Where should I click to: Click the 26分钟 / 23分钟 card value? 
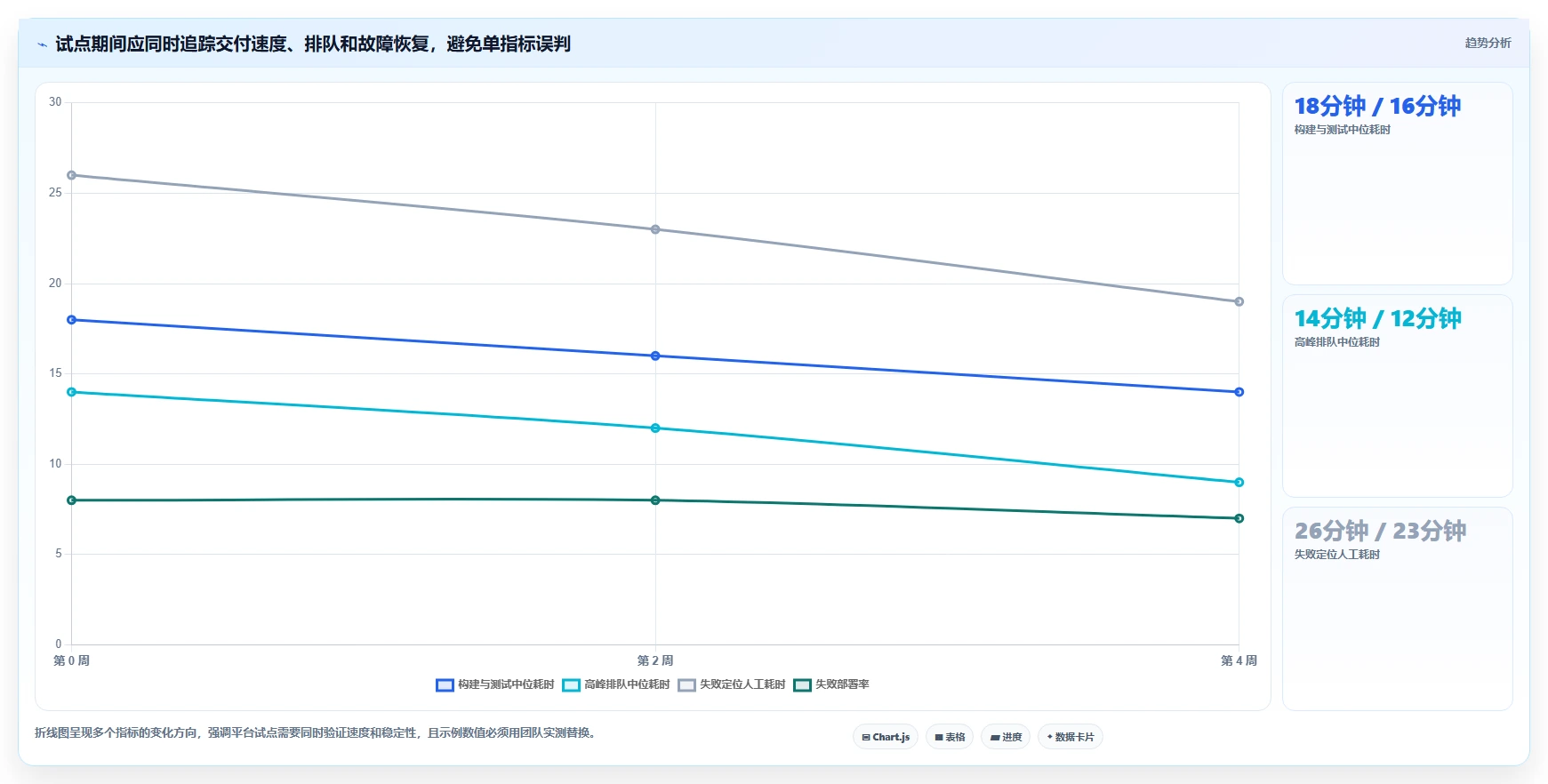coord(1380,532)
